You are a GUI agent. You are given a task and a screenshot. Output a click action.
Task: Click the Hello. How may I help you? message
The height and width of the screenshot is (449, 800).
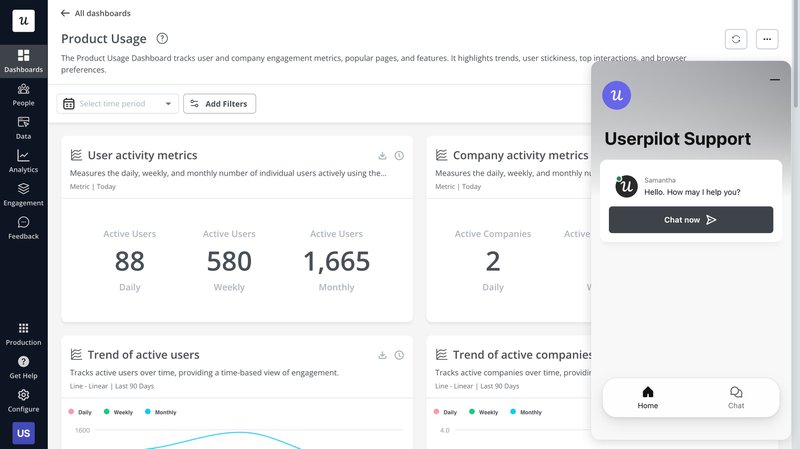692,192
